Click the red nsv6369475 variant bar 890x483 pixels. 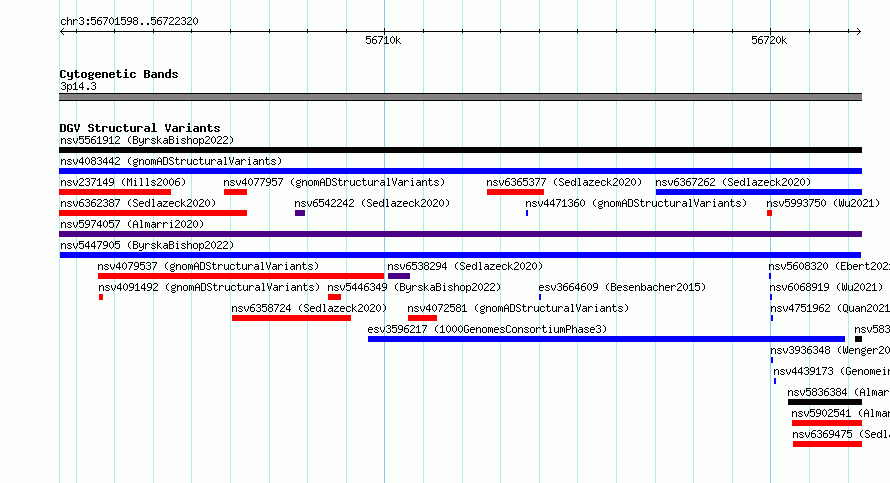[828, 444]
